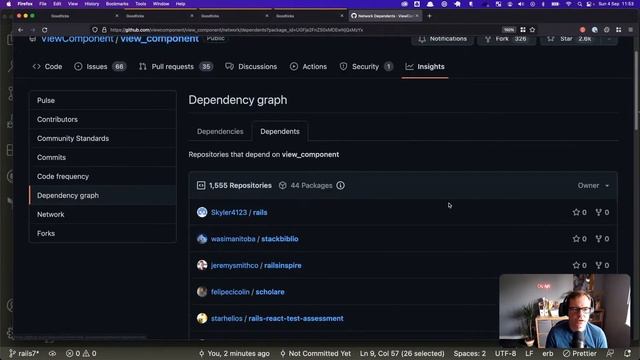Click the Notifications button
The width and height of the screenshot is (640, 360).
442,39
